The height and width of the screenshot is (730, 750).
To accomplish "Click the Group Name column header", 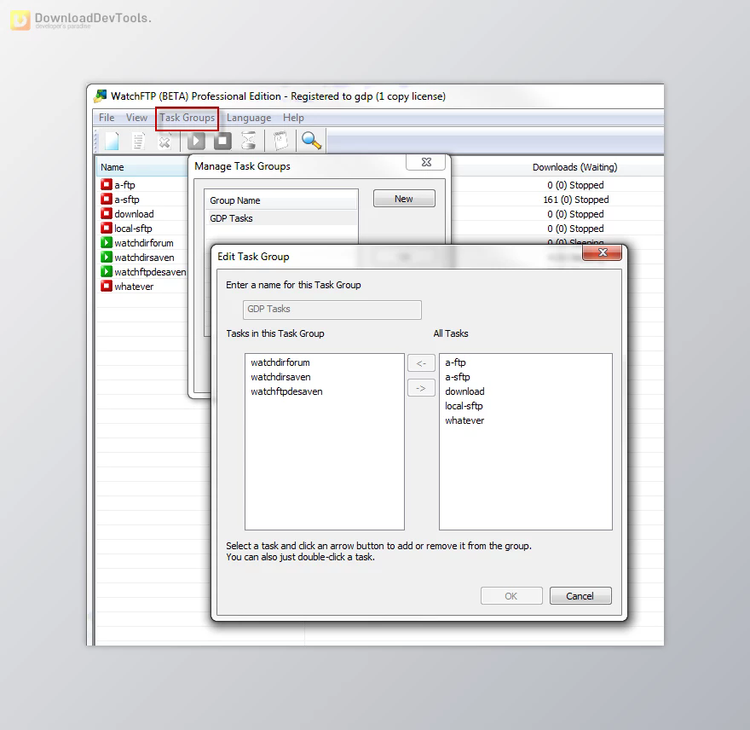I will (282, 200).
